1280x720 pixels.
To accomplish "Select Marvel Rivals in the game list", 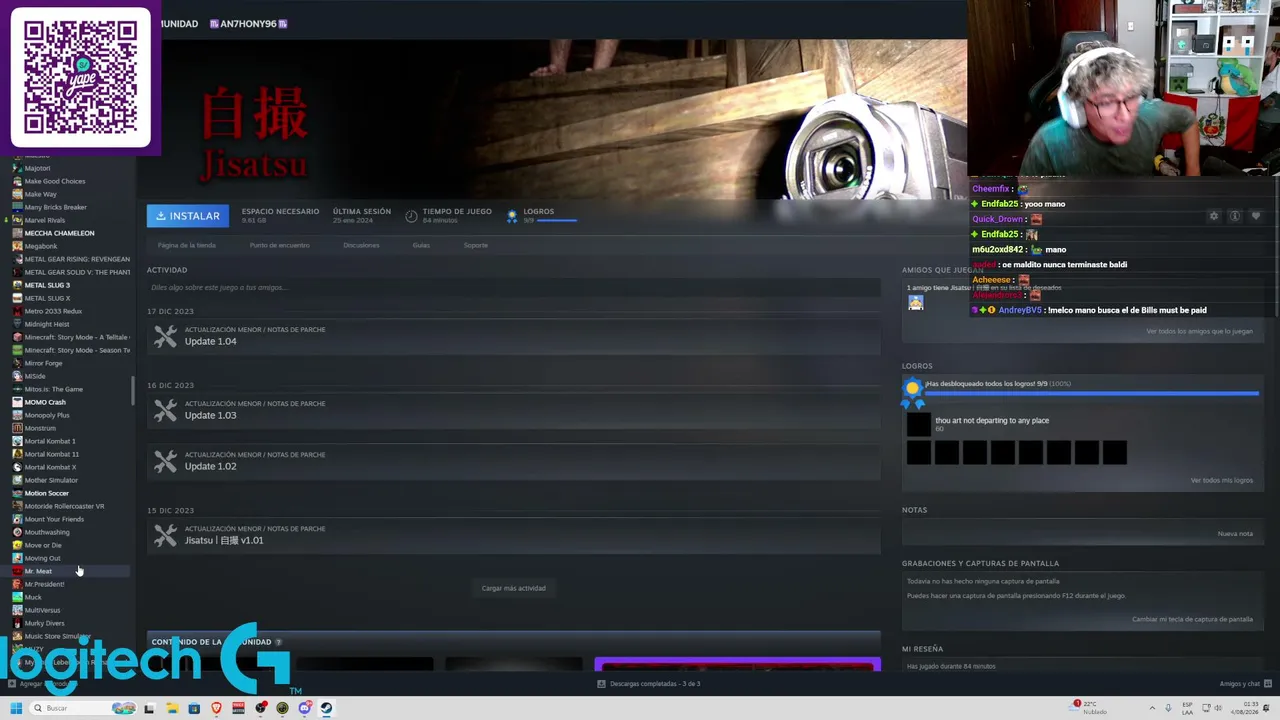I will [45, 220].
